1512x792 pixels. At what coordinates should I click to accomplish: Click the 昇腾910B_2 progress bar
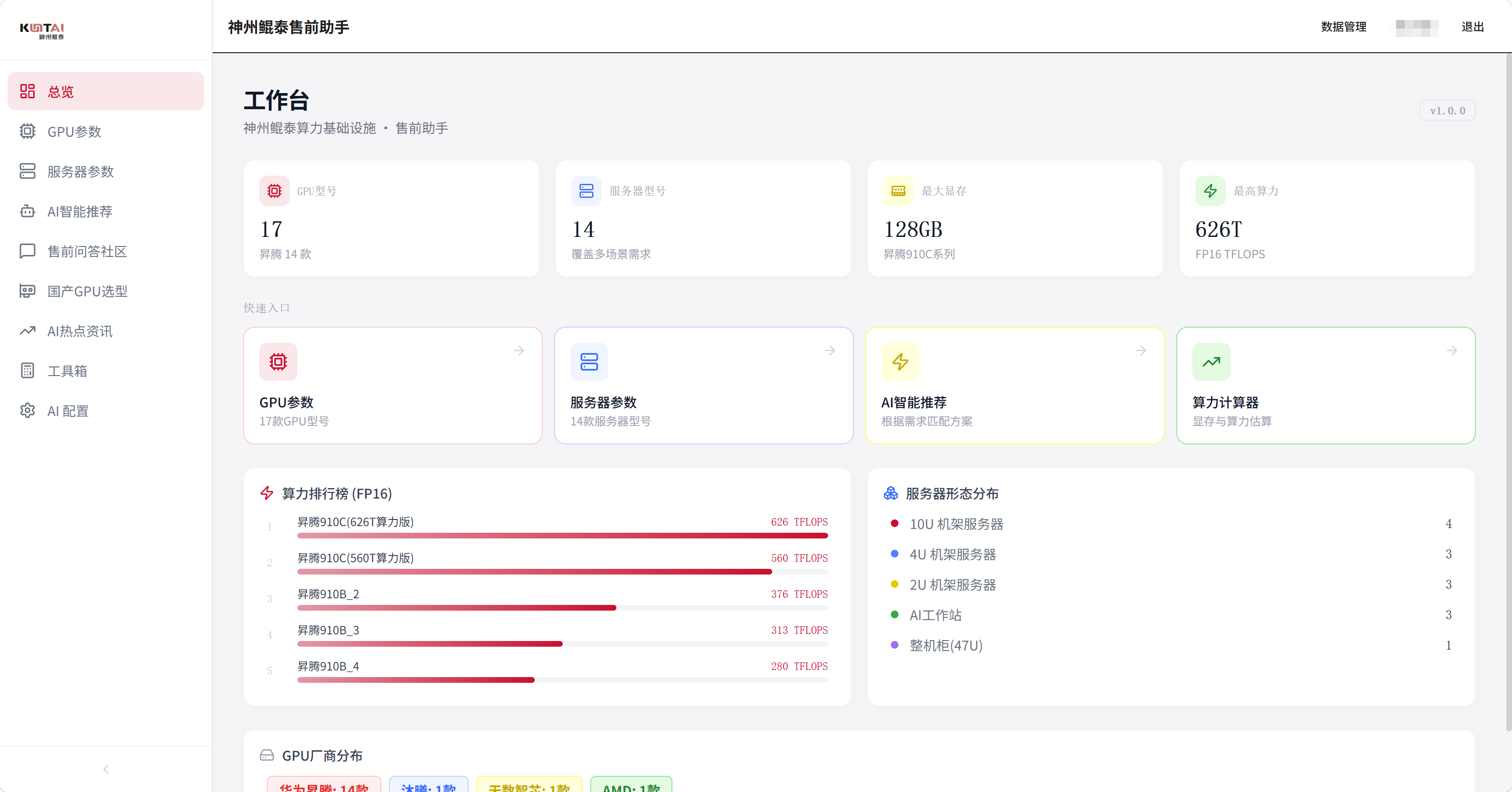562,608
